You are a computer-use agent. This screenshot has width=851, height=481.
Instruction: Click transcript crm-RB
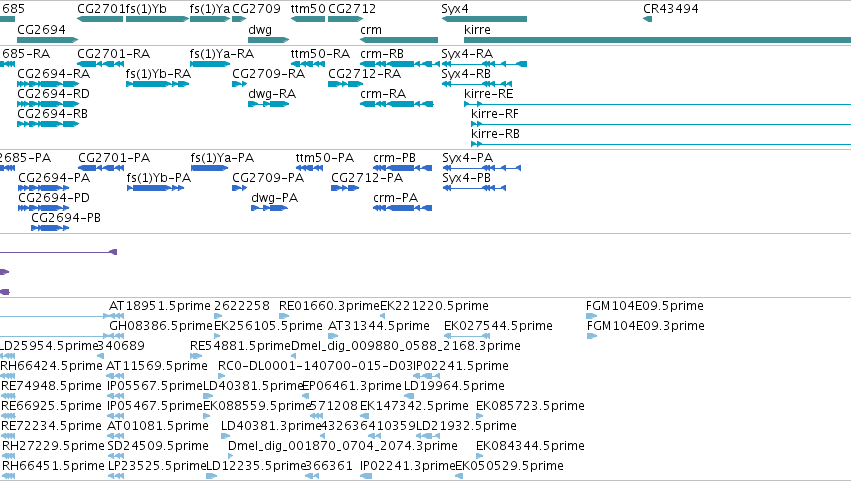coord(400,64)
